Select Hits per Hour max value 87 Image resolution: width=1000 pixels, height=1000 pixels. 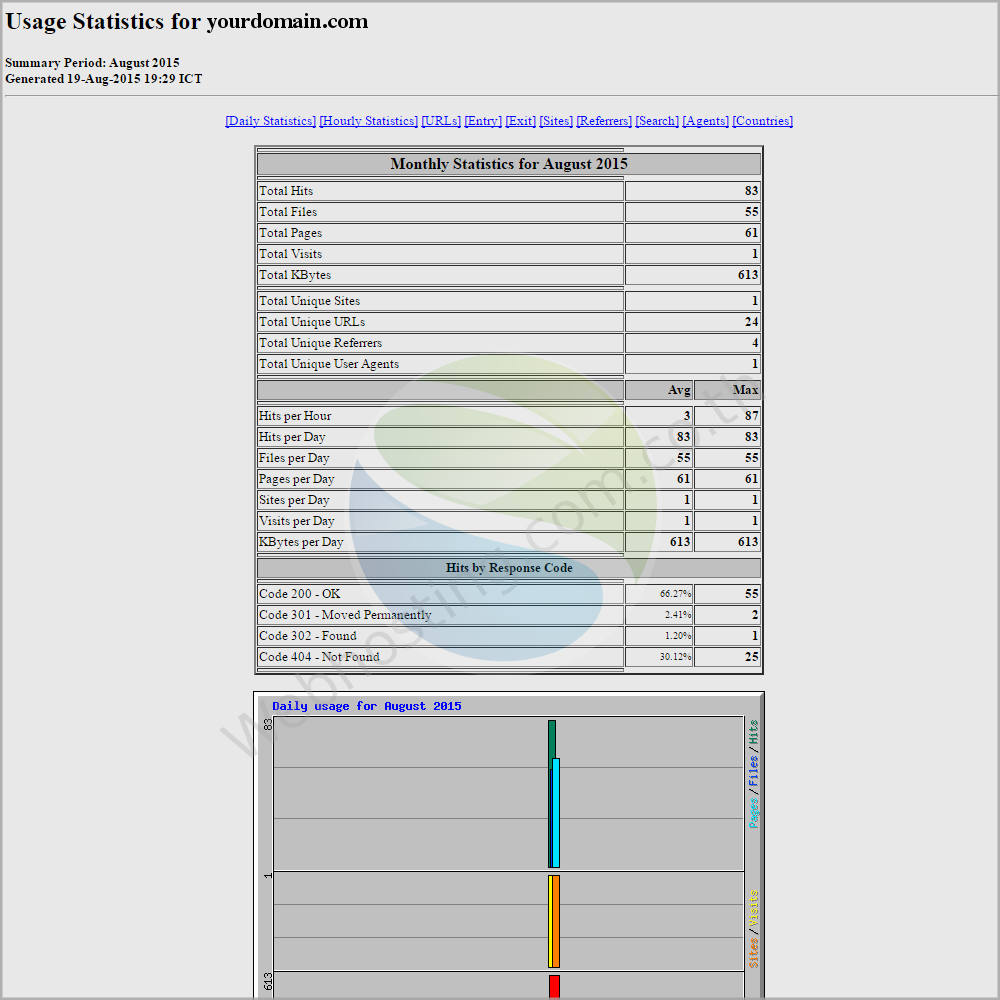(x=751, y=416)
